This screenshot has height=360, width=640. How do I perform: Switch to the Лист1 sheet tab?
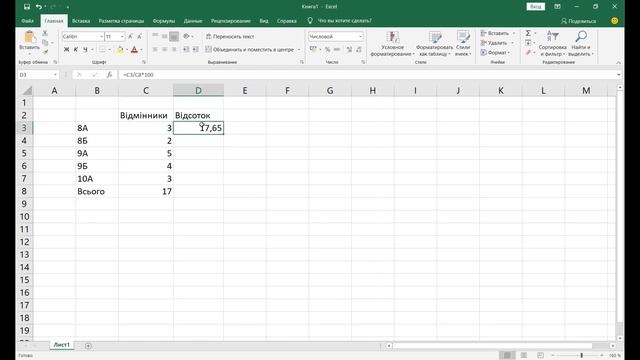click(x=62, y=345)
